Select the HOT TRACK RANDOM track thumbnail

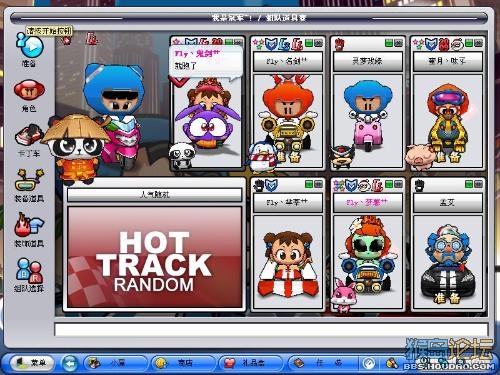[154, 257]
